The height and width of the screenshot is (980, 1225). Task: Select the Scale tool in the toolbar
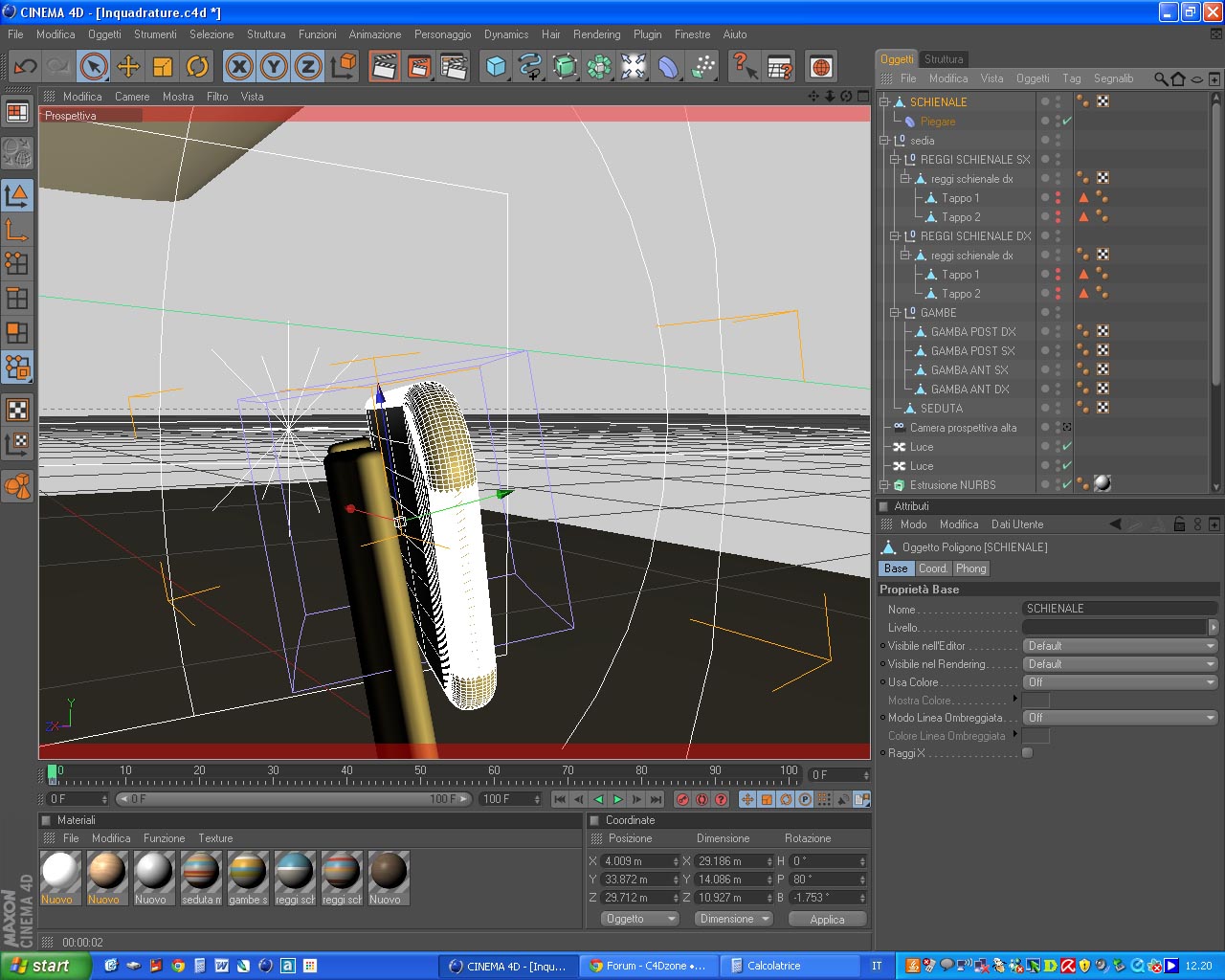(163, 66)
